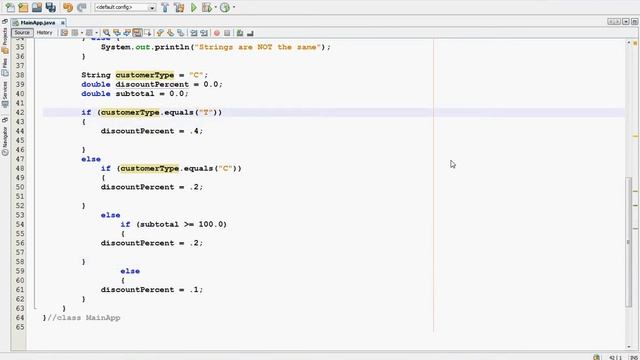Click line number 54 in gutter
Screen dimensions: 640x360
pyautogui.click(x=20, y=224)
